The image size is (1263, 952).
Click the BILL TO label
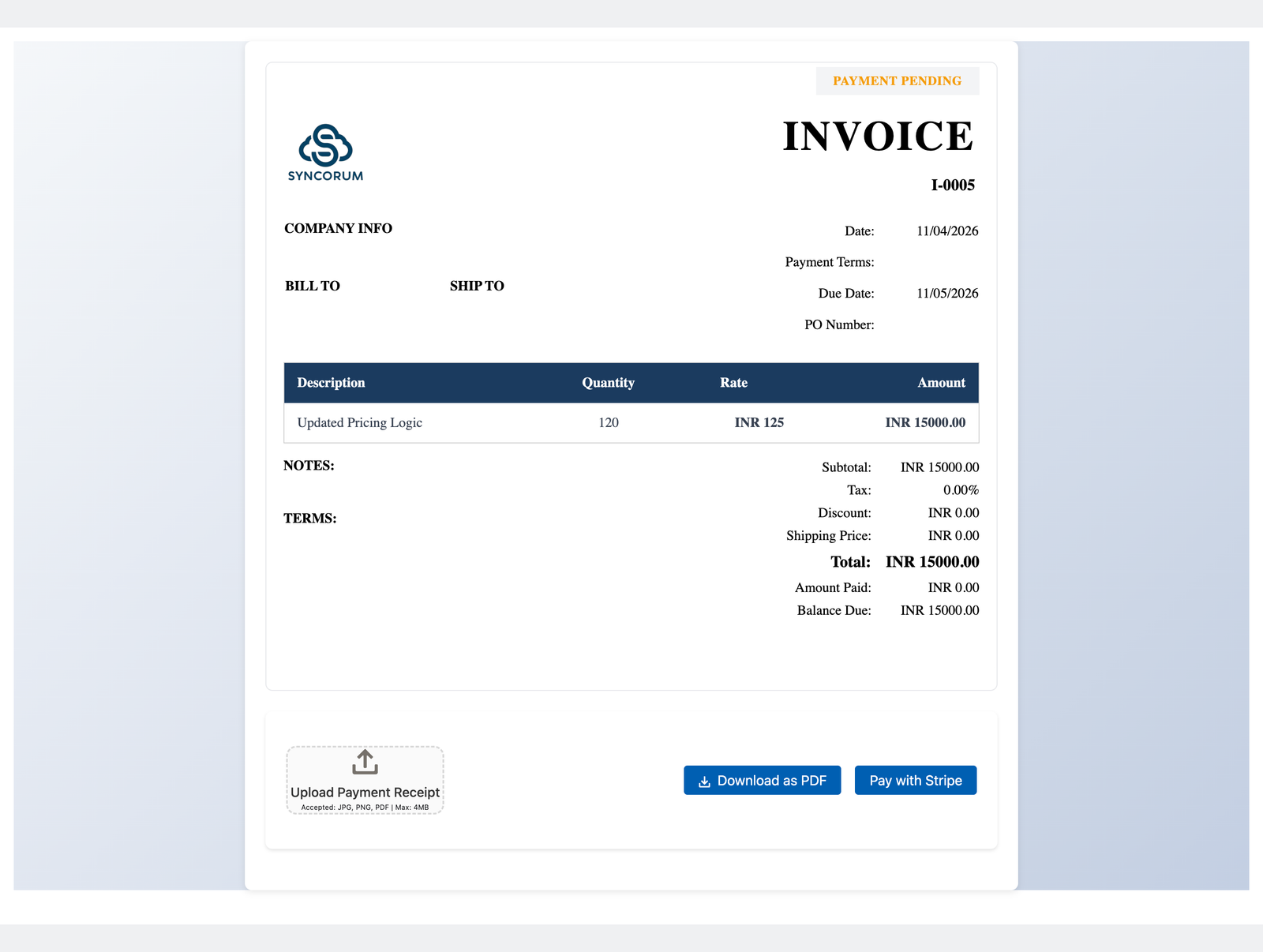tap(313, 286)
